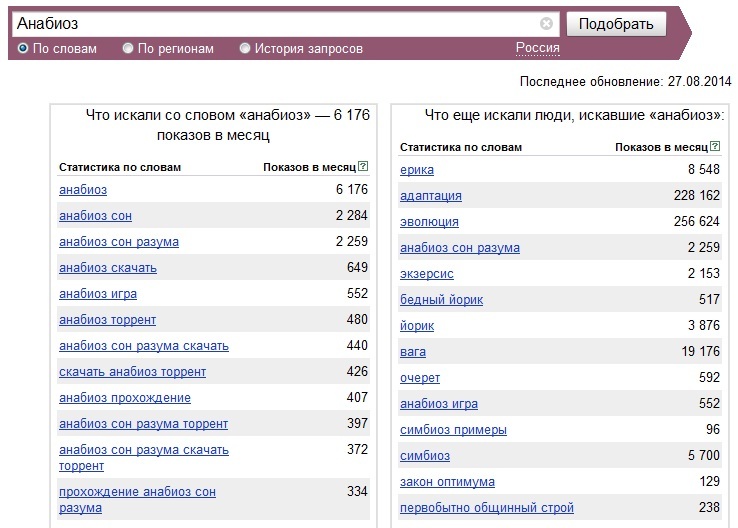Click left 'Статистика по словам' column header
Viewport: 738px width, 528px height.
click(x=120, y=167)
